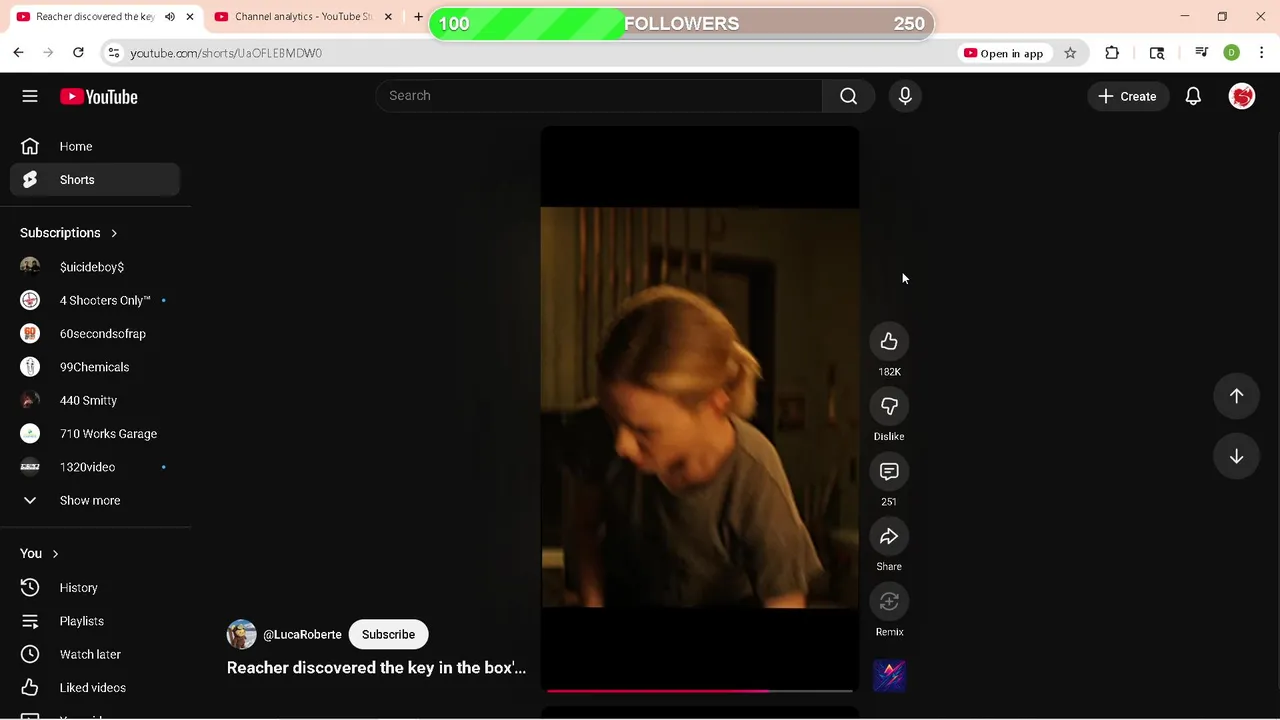Go back with the browser back arrow
The height and width of the screenshot is (720, 1280).
point(18,53)
